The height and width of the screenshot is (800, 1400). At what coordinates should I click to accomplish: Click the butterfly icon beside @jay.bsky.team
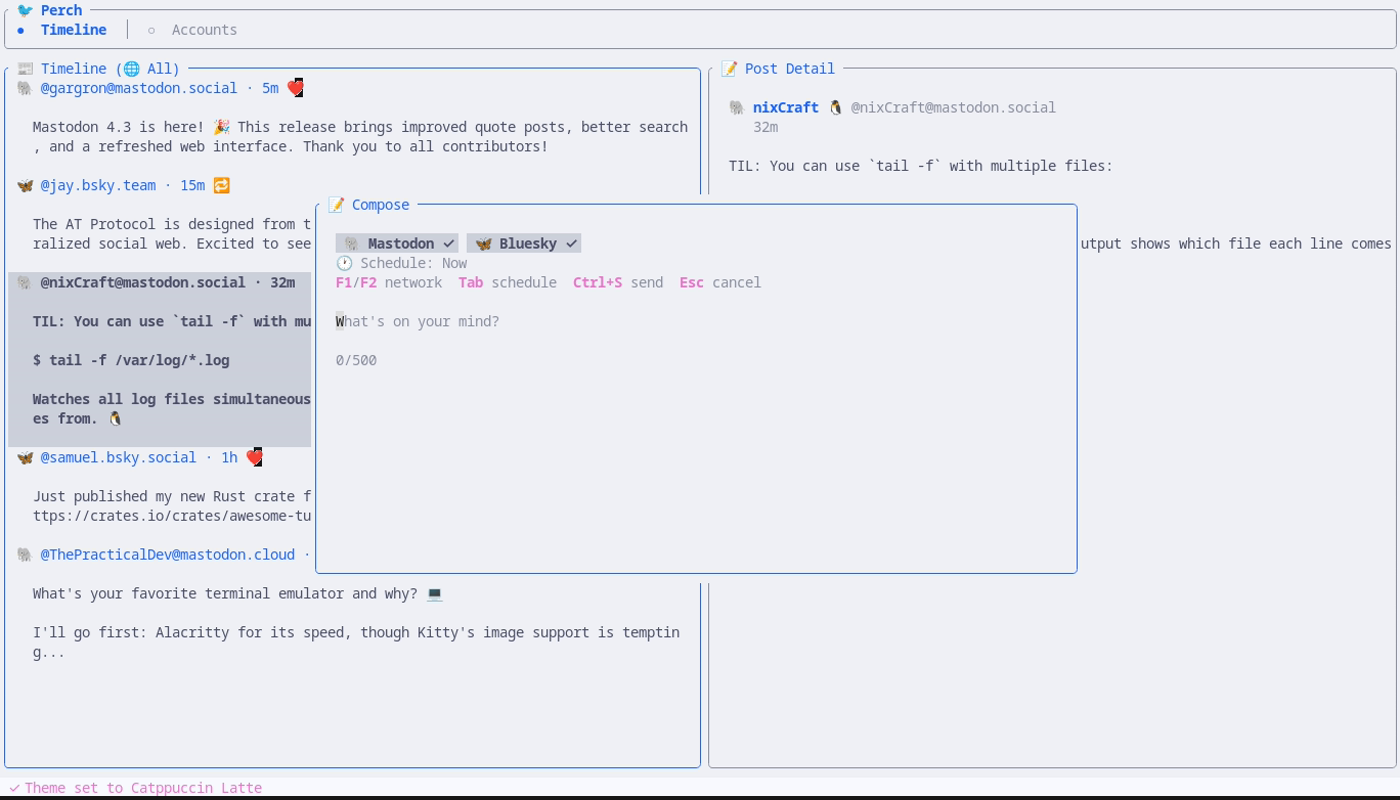click(25, 185)
